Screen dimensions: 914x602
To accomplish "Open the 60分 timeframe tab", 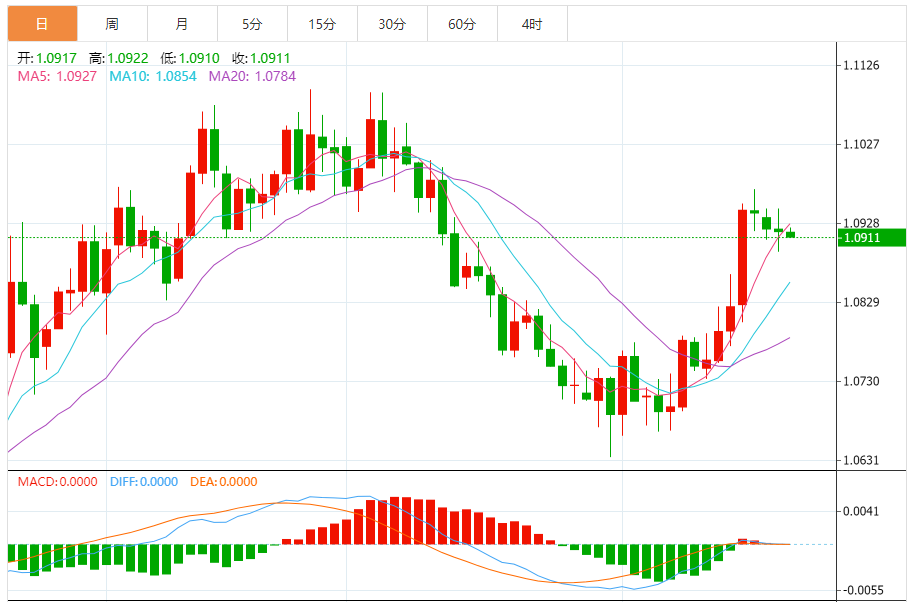I will coord(462,24).
